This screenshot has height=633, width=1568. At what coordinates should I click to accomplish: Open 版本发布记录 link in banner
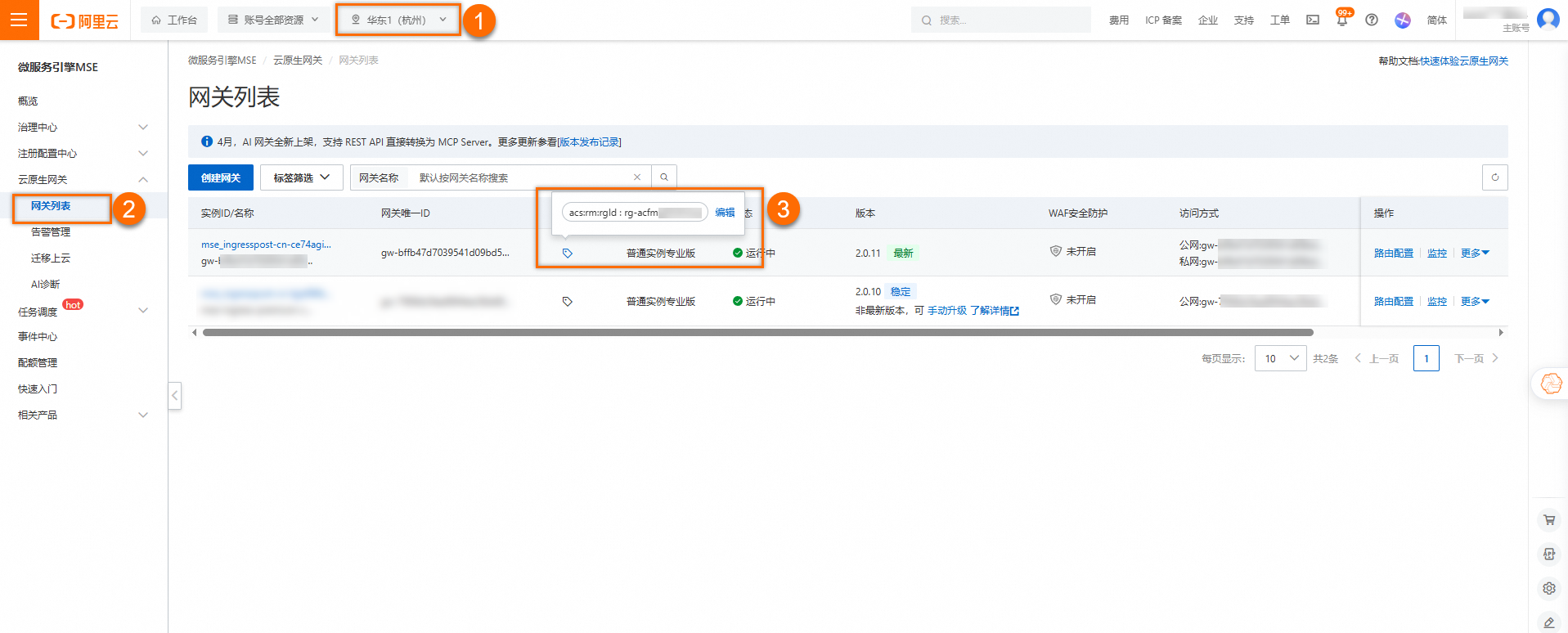click(x=590, y=141)
